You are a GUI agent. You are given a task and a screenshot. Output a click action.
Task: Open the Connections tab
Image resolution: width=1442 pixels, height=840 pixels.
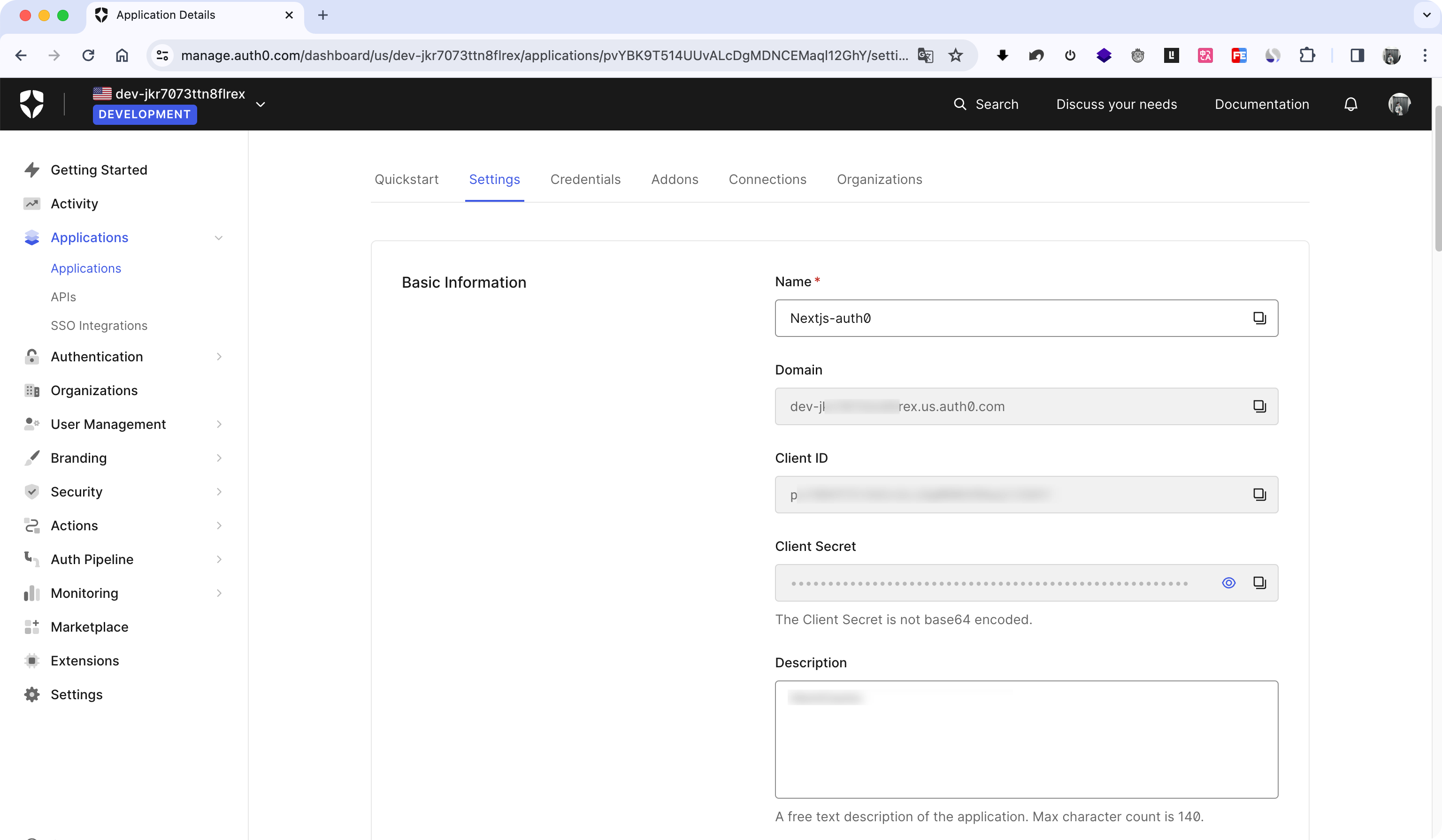click(767, 179)
